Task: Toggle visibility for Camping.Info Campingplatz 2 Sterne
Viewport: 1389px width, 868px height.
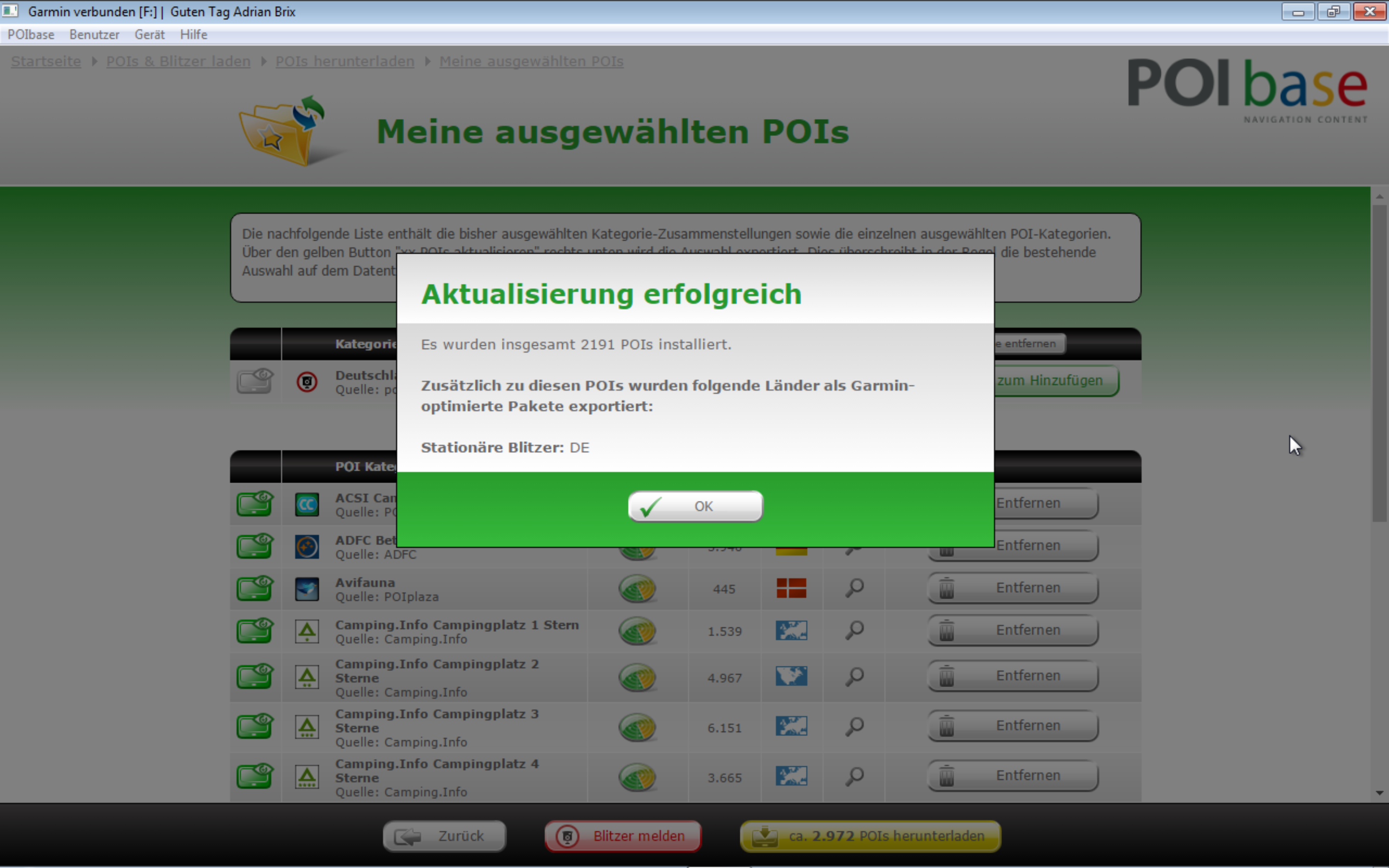Action: (255, 677)
